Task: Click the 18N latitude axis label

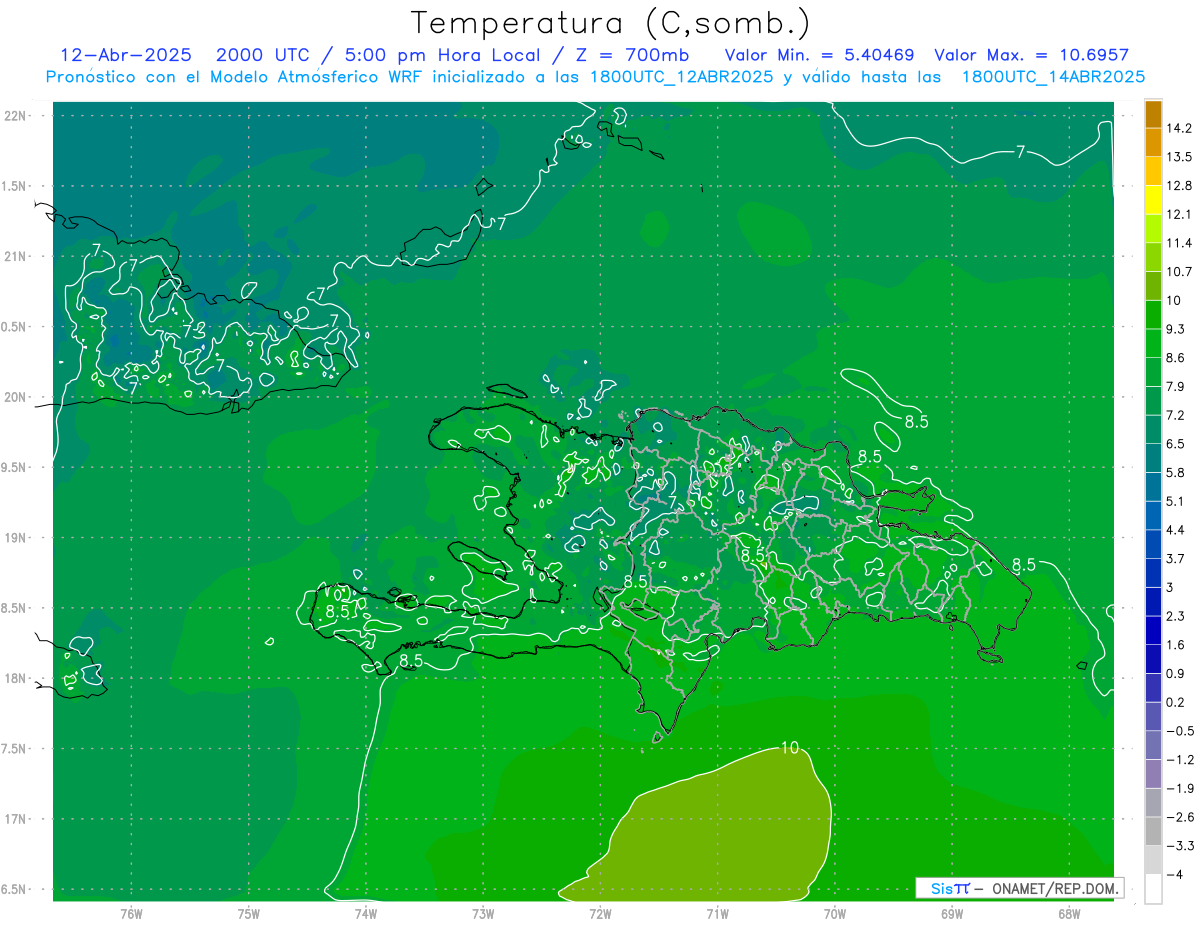Action: point(16,678)
